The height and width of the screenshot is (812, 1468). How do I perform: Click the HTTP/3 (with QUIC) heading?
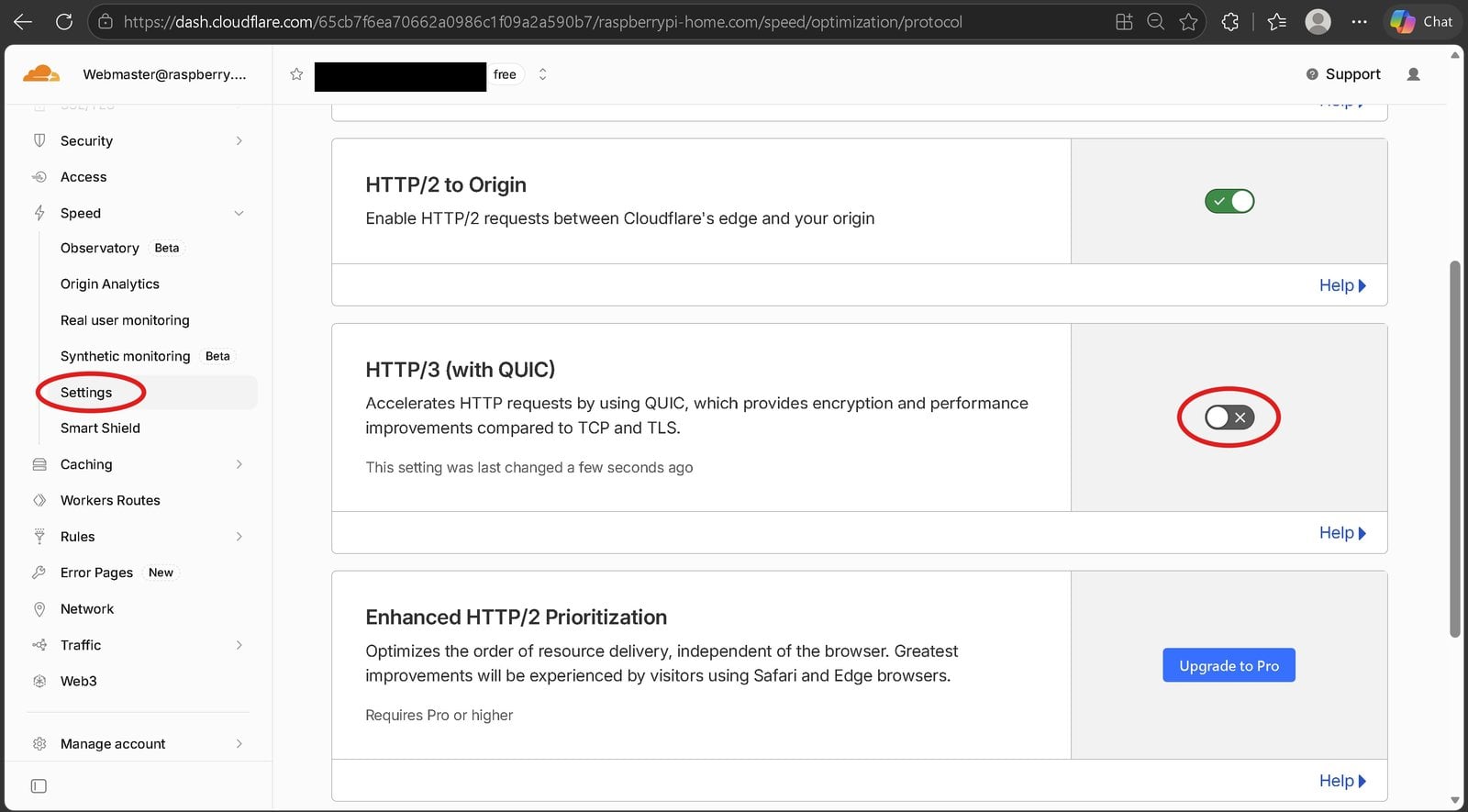(x=461, y=370)
